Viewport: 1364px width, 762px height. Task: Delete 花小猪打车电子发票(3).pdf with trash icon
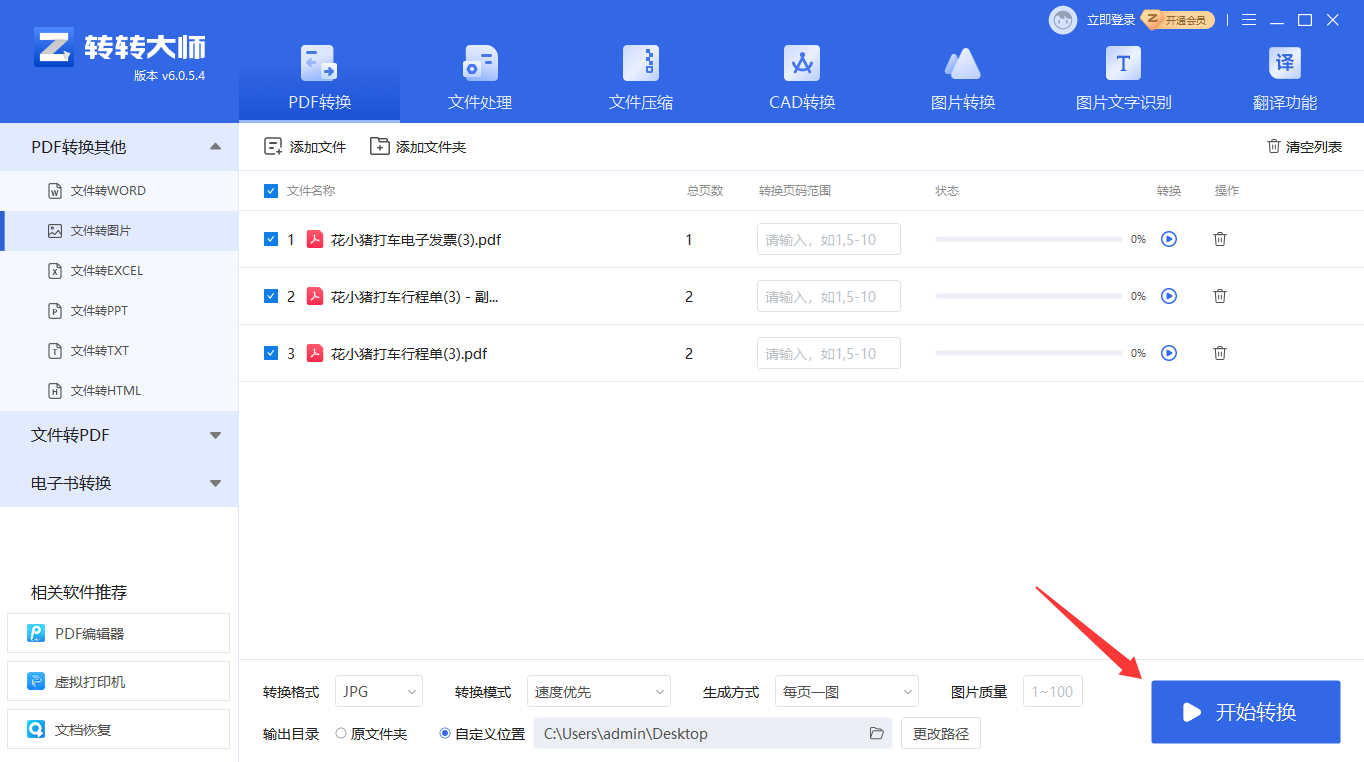click(x=1220, y=239)
